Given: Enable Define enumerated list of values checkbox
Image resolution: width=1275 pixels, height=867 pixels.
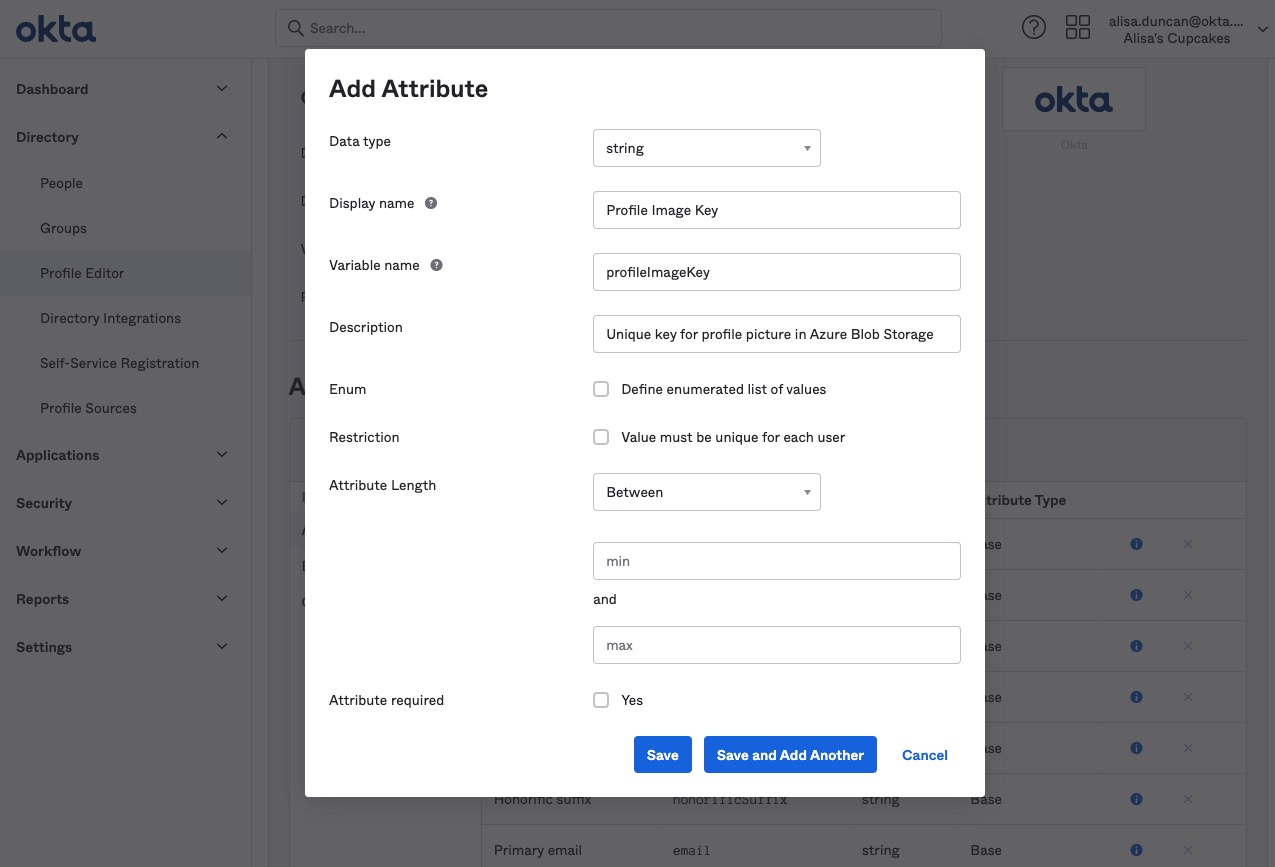Looking at the screenshot, I should [x=601, y=389].
